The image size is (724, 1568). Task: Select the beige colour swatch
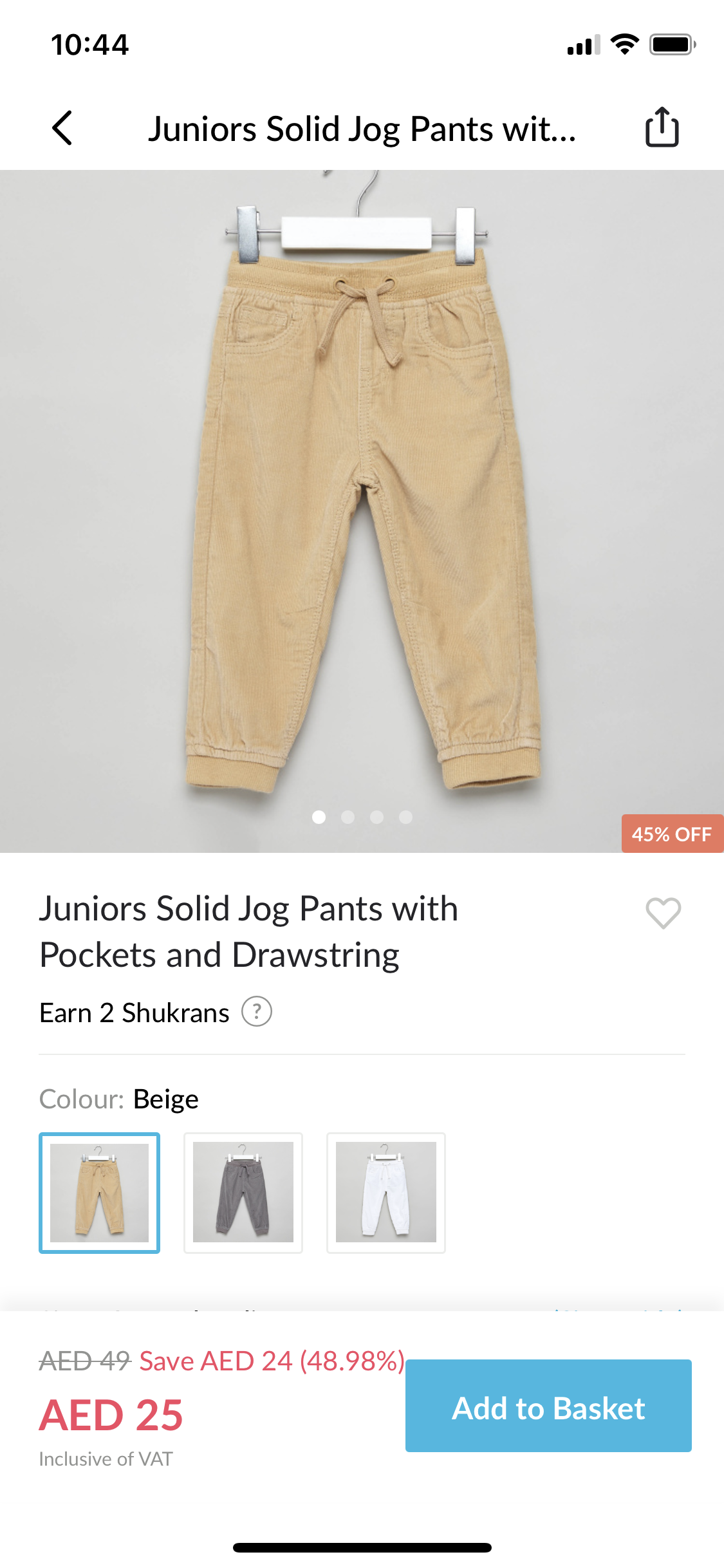pos(100,1193)
